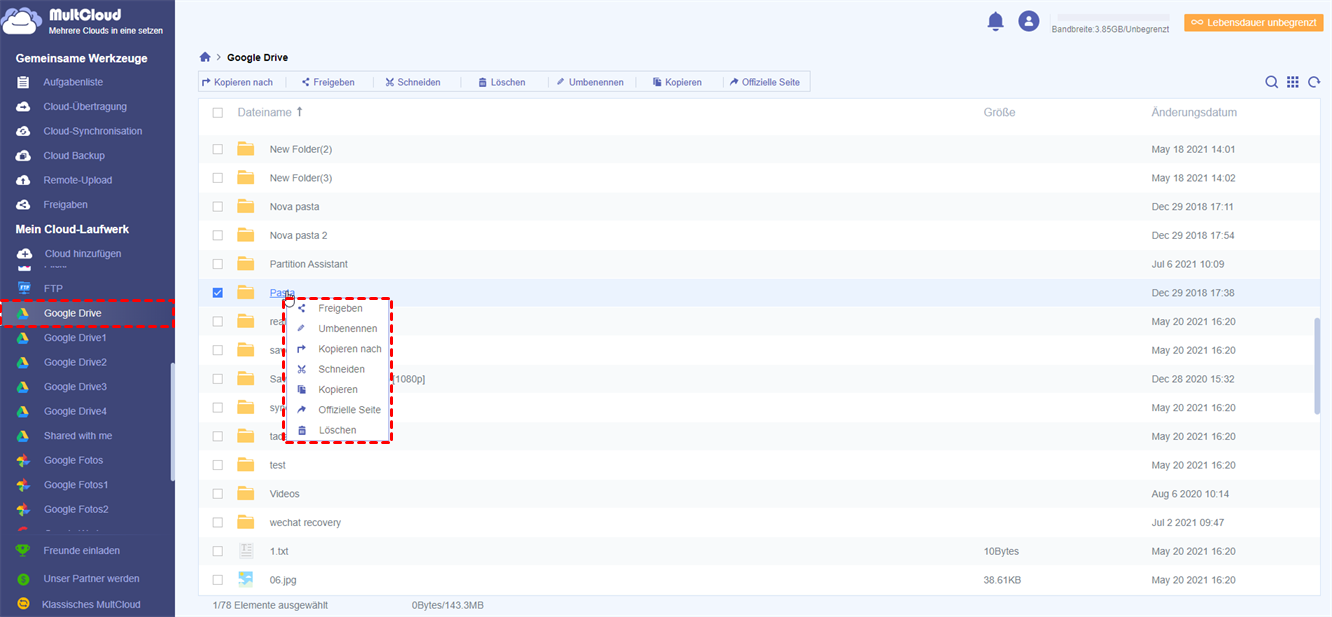
Task: Choose Löschen in context menu
Action: point(338,430)
